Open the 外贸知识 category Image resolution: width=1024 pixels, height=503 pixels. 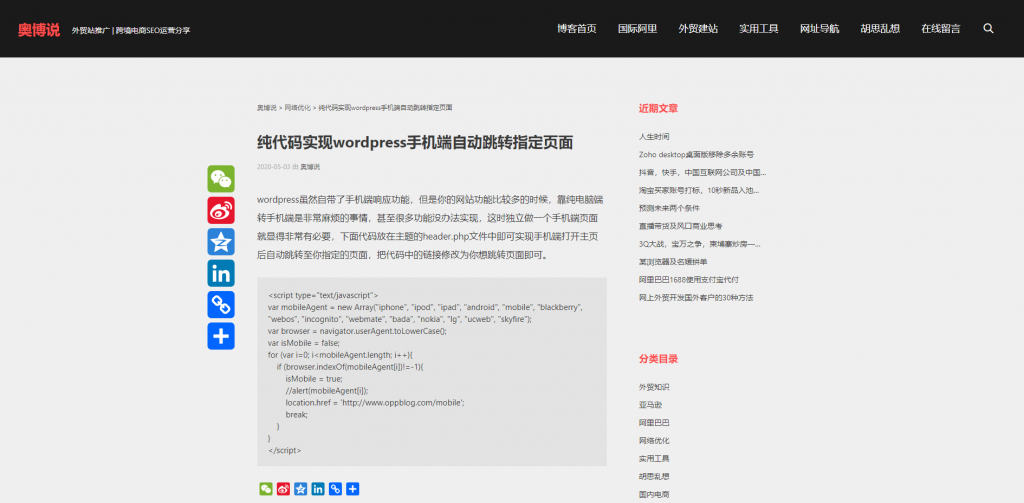coord(654,387)
